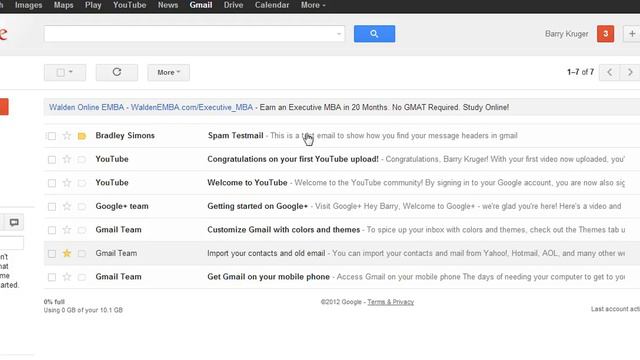Open the Get Gmail on your mobile phone email
640x360 pixels.
pos(269,277)
